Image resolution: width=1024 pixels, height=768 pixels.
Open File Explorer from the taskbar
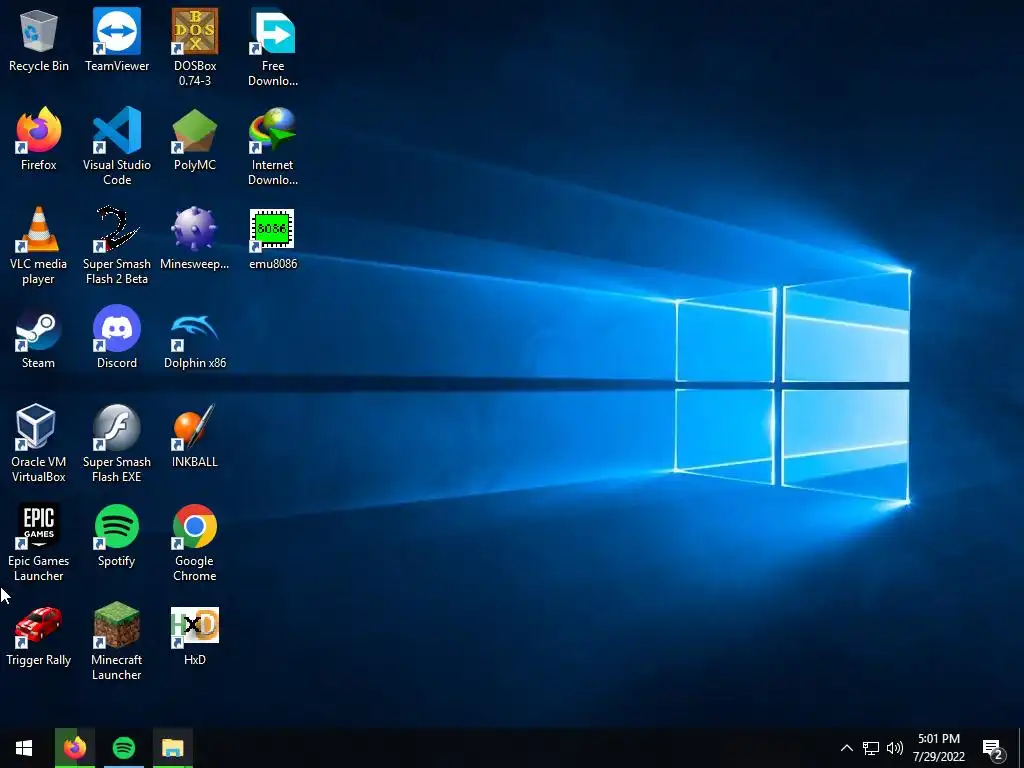click(172, 748)
